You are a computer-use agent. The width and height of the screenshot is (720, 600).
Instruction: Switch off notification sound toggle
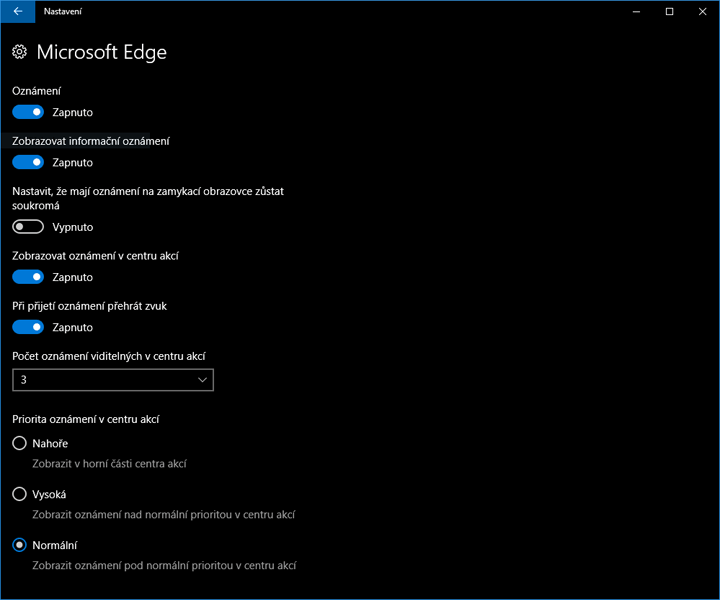tap(28, 327)
